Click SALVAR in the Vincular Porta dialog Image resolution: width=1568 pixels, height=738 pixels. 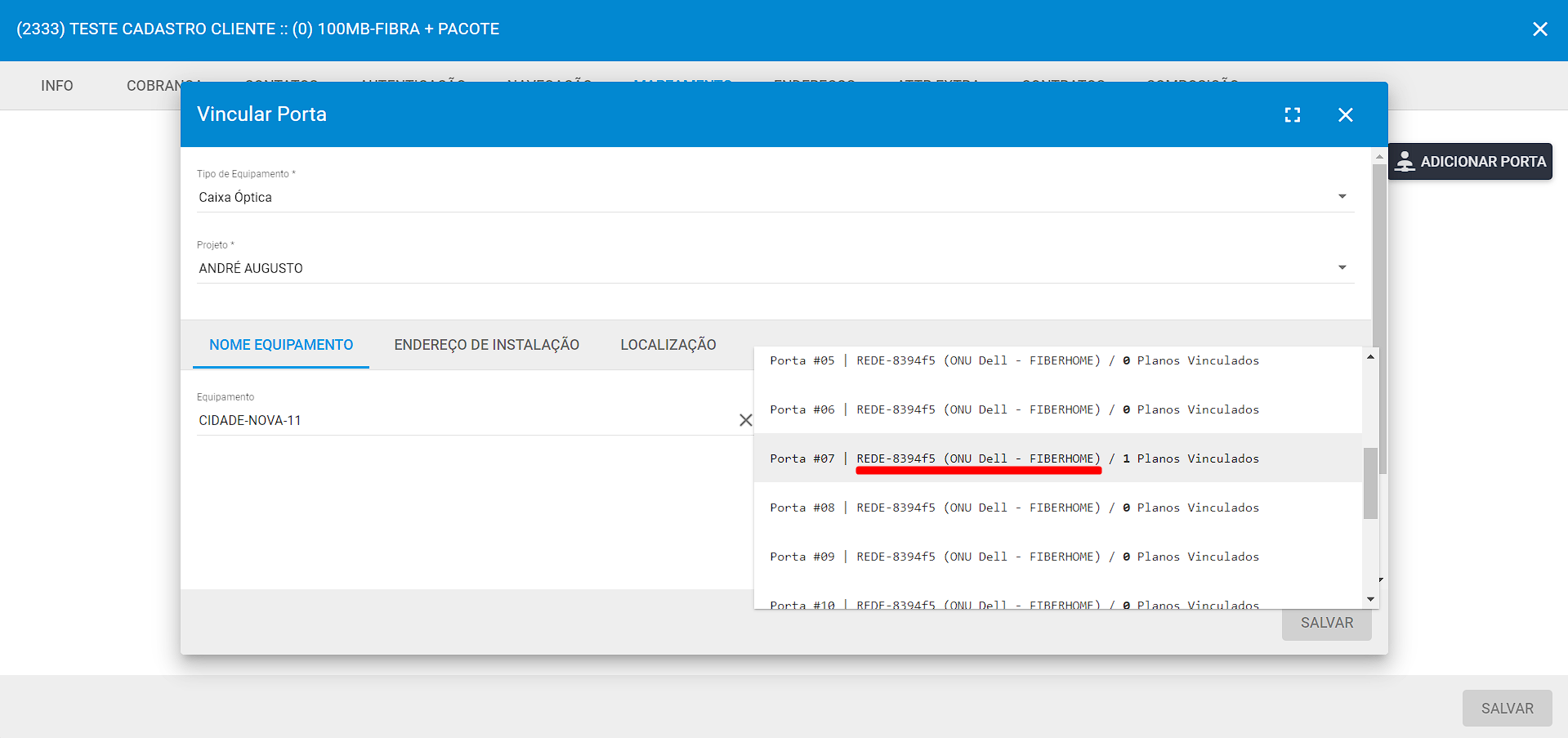1327,623
